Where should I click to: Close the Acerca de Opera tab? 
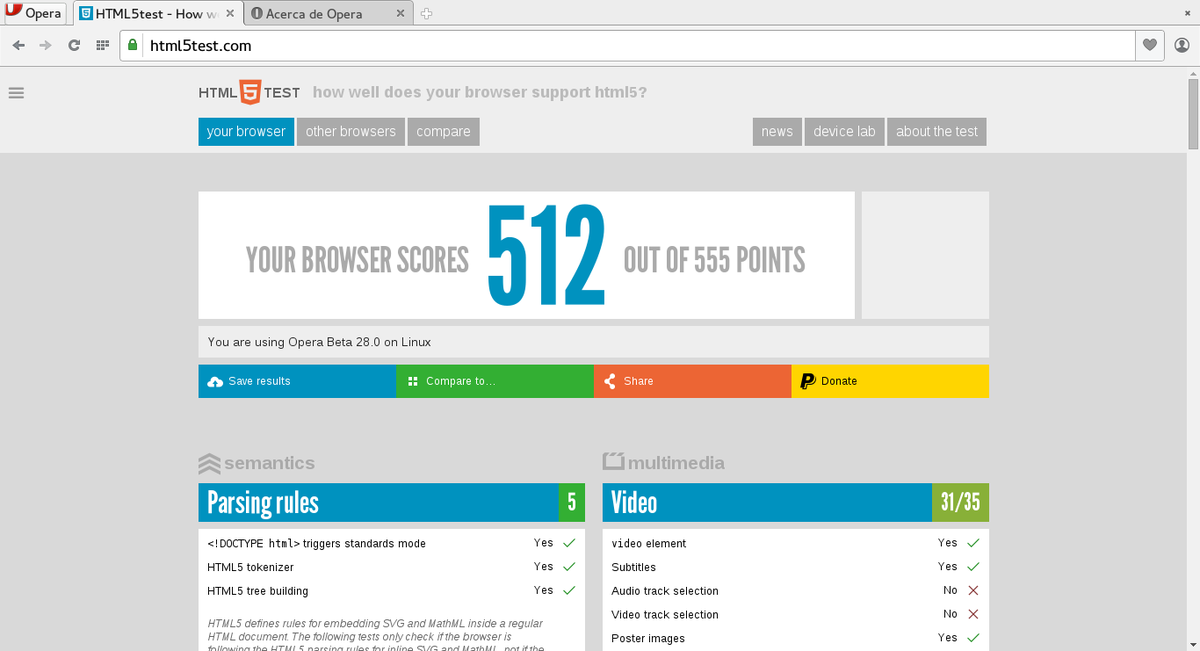[401, 14]
